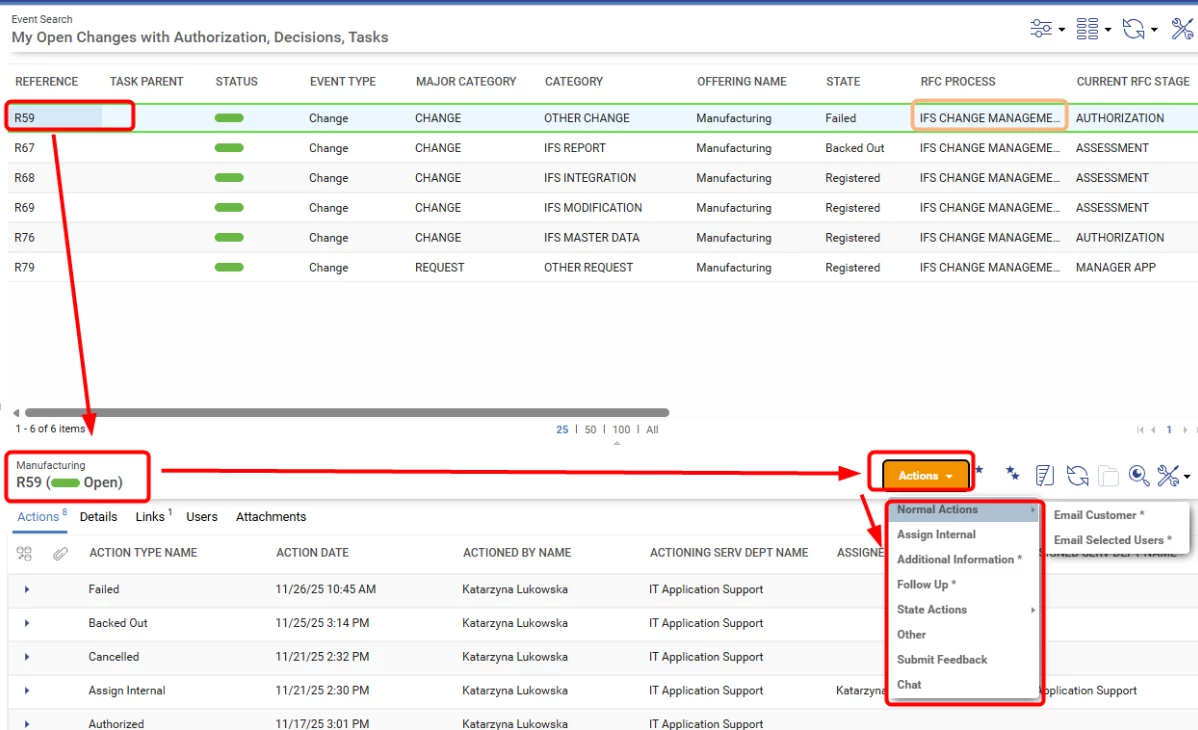Open the wrench and screwdriver tools at top
The width and height of the screenshot is (1198, 730).
(x=1182, y=29)
